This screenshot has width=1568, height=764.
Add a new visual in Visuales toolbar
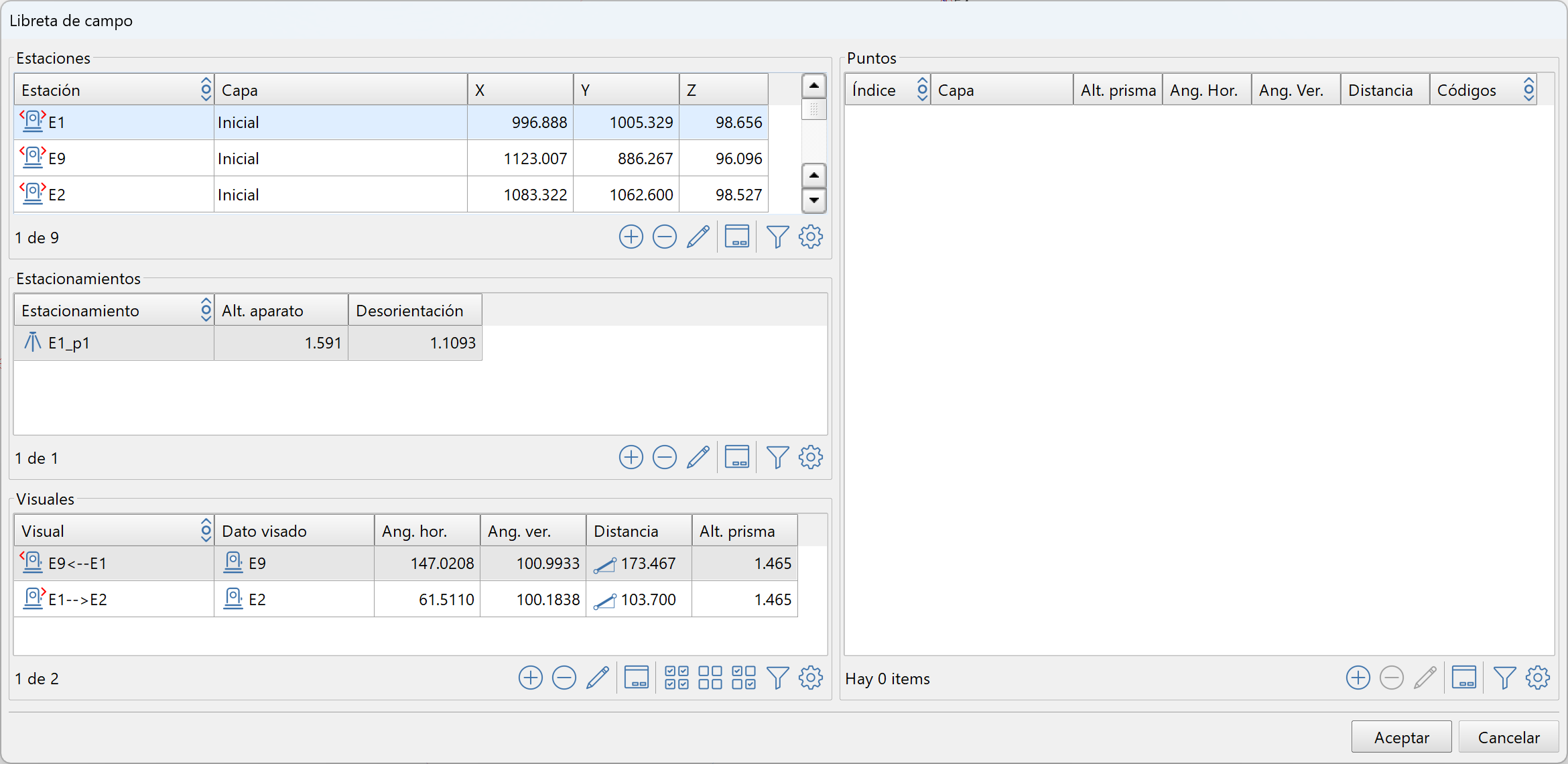point(530,678)
